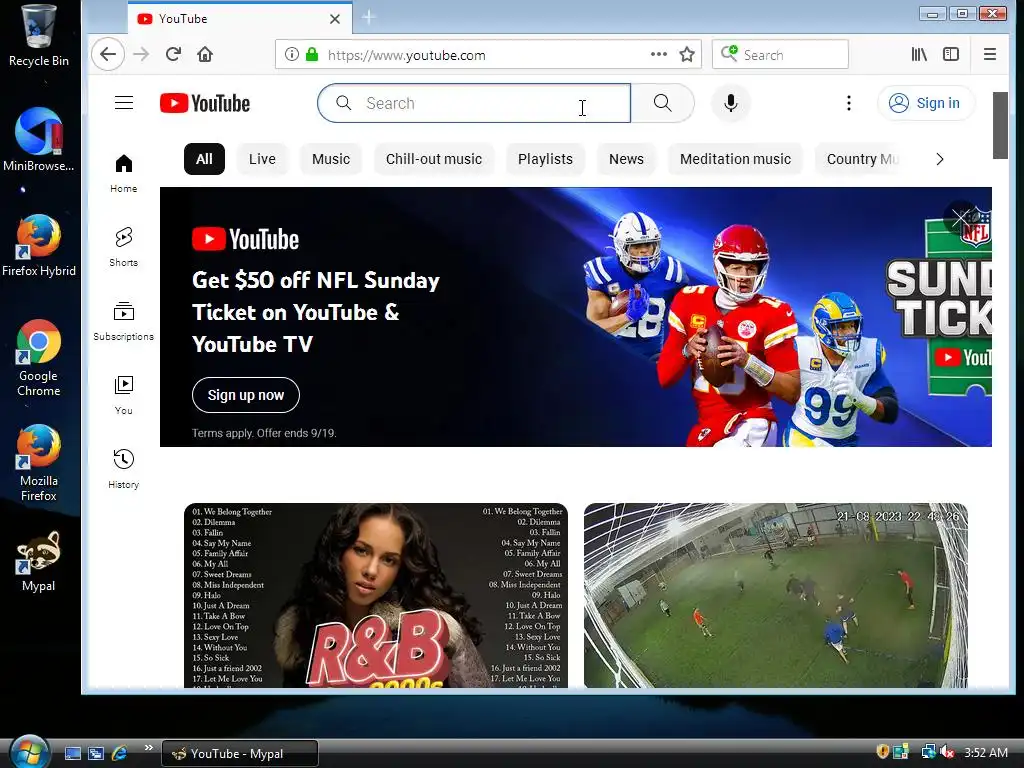Click the browser Search box

[x=780, y=54]
